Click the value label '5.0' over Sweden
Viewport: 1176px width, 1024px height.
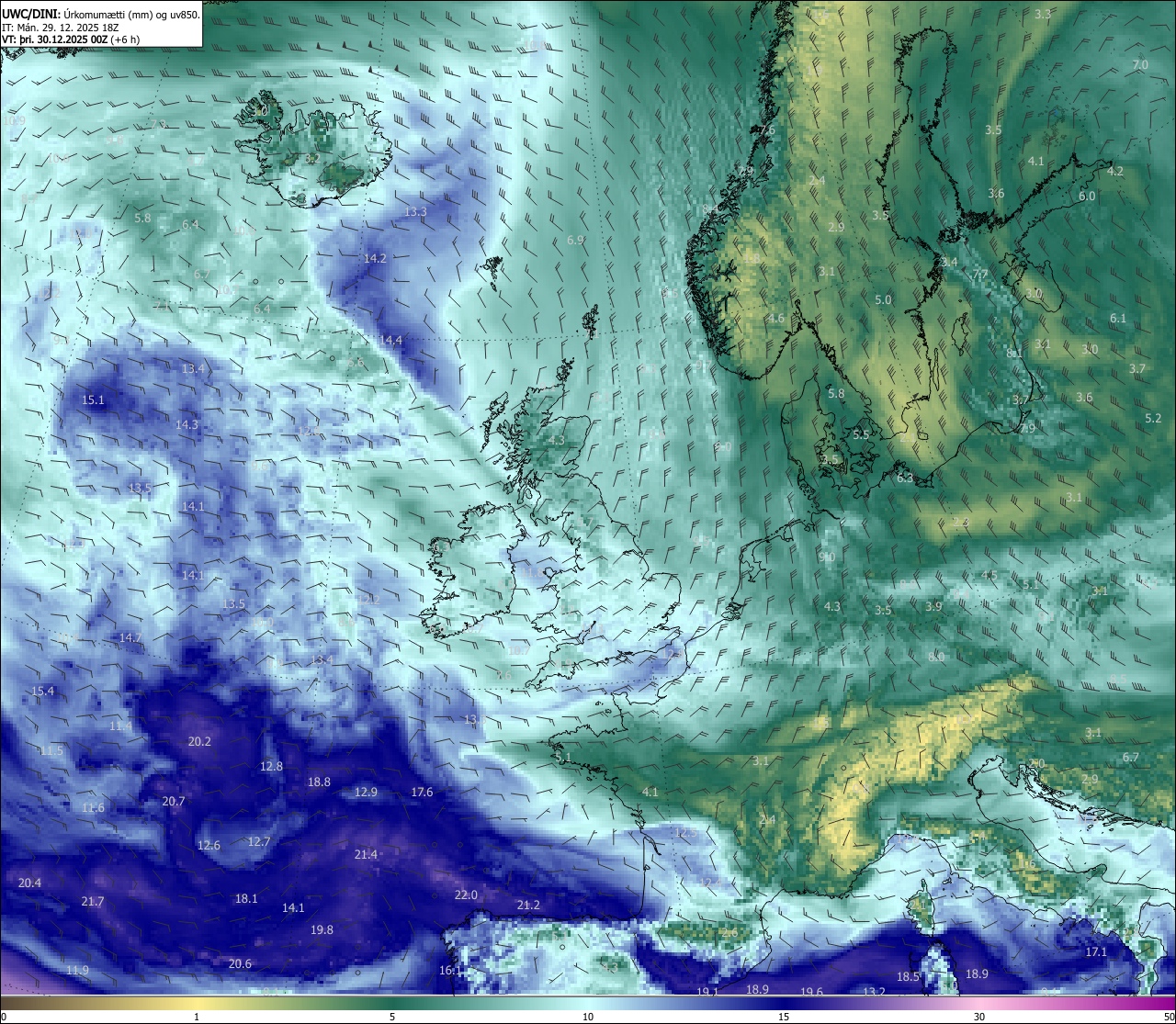tap(883, 300)
